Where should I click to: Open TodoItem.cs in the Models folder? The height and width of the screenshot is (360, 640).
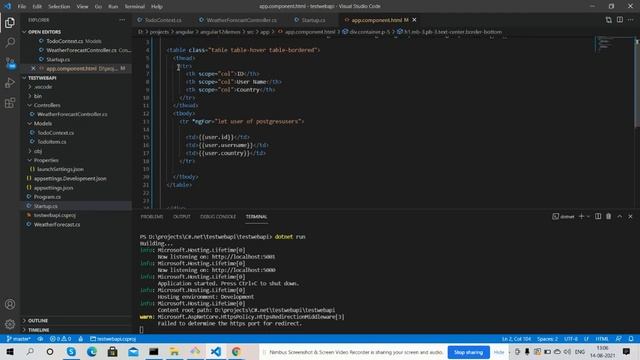pos(51,142)
